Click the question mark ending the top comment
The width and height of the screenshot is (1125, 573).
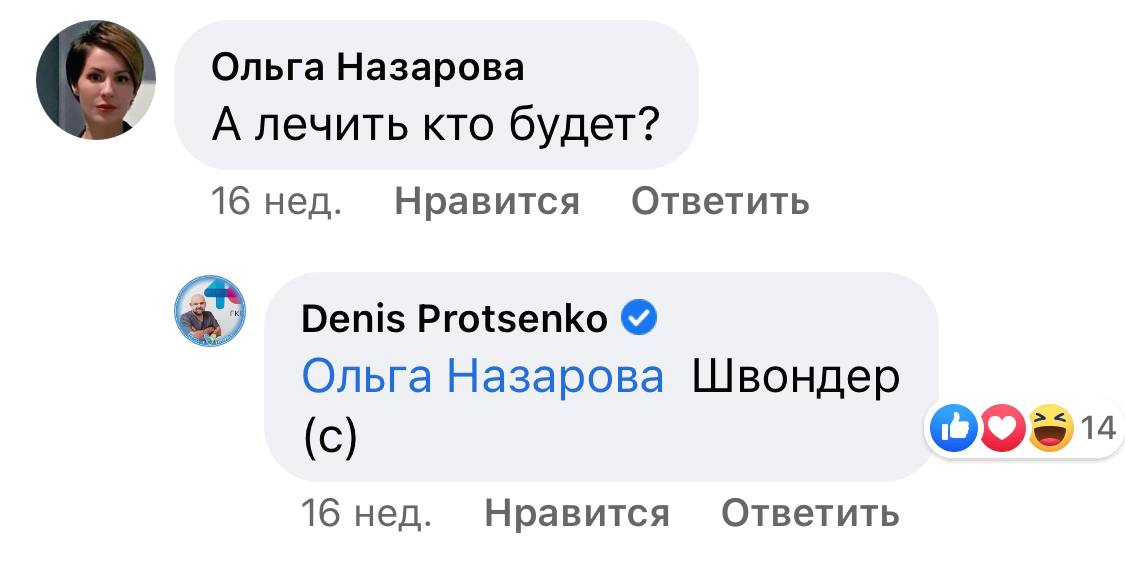click(x=648, y=126)
